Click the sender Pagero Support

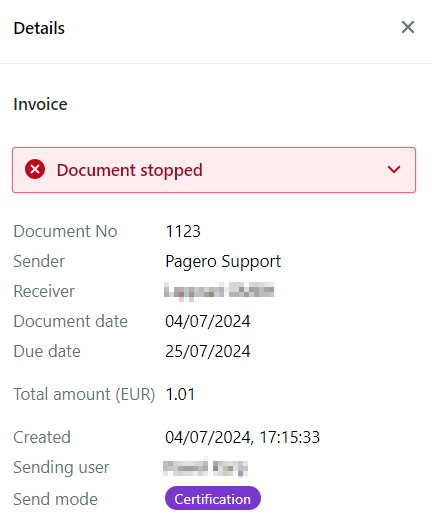(x=223, y=261)
